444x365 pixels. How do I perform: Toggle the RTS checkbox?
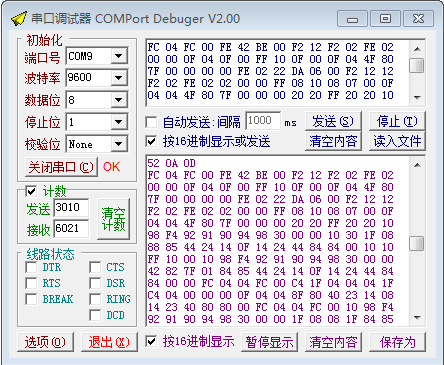pos(31,283)
